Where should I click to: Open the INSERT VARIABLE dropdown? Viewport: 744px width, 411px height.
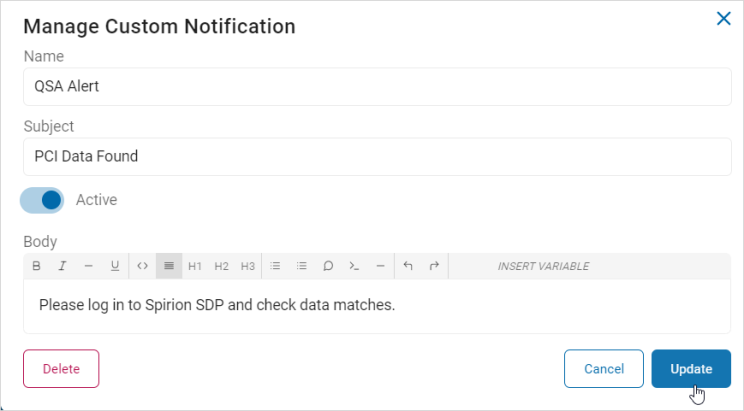543,266
